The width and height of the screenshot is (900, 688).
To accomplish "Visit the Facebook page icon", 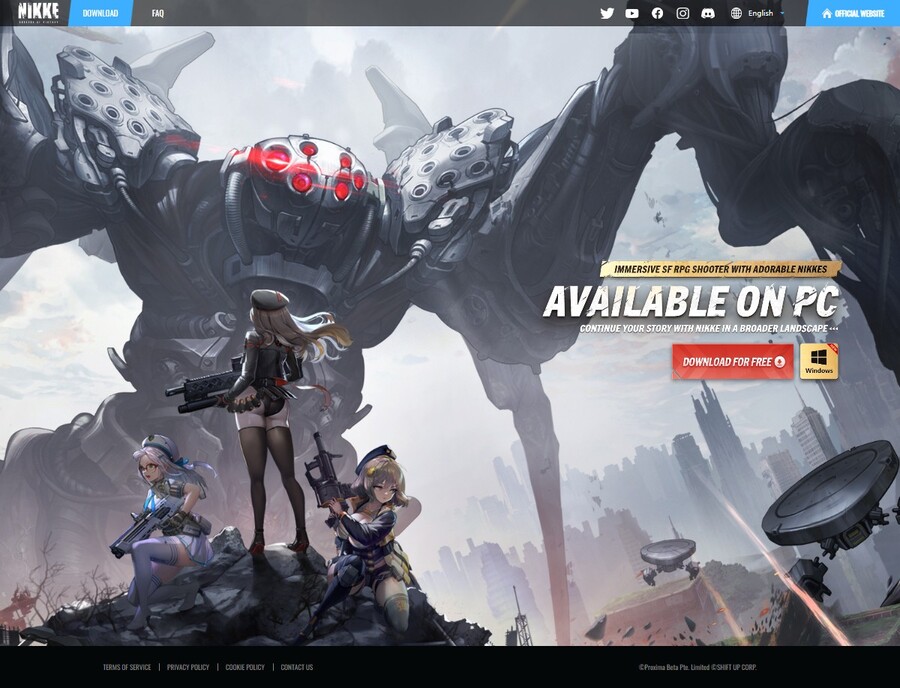I will pyautogui.click(x=657, y=13).
